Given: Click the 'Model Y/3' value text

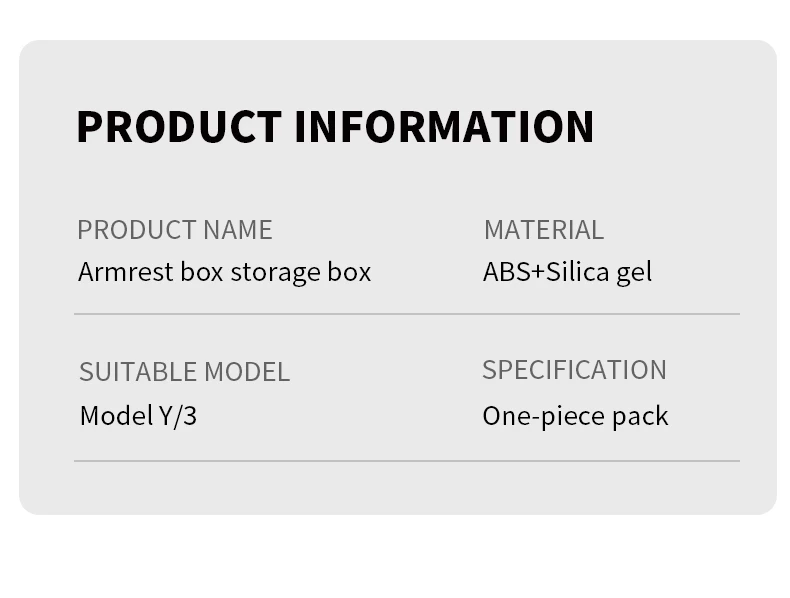Looking at the screenshot, I should [138, 415].
